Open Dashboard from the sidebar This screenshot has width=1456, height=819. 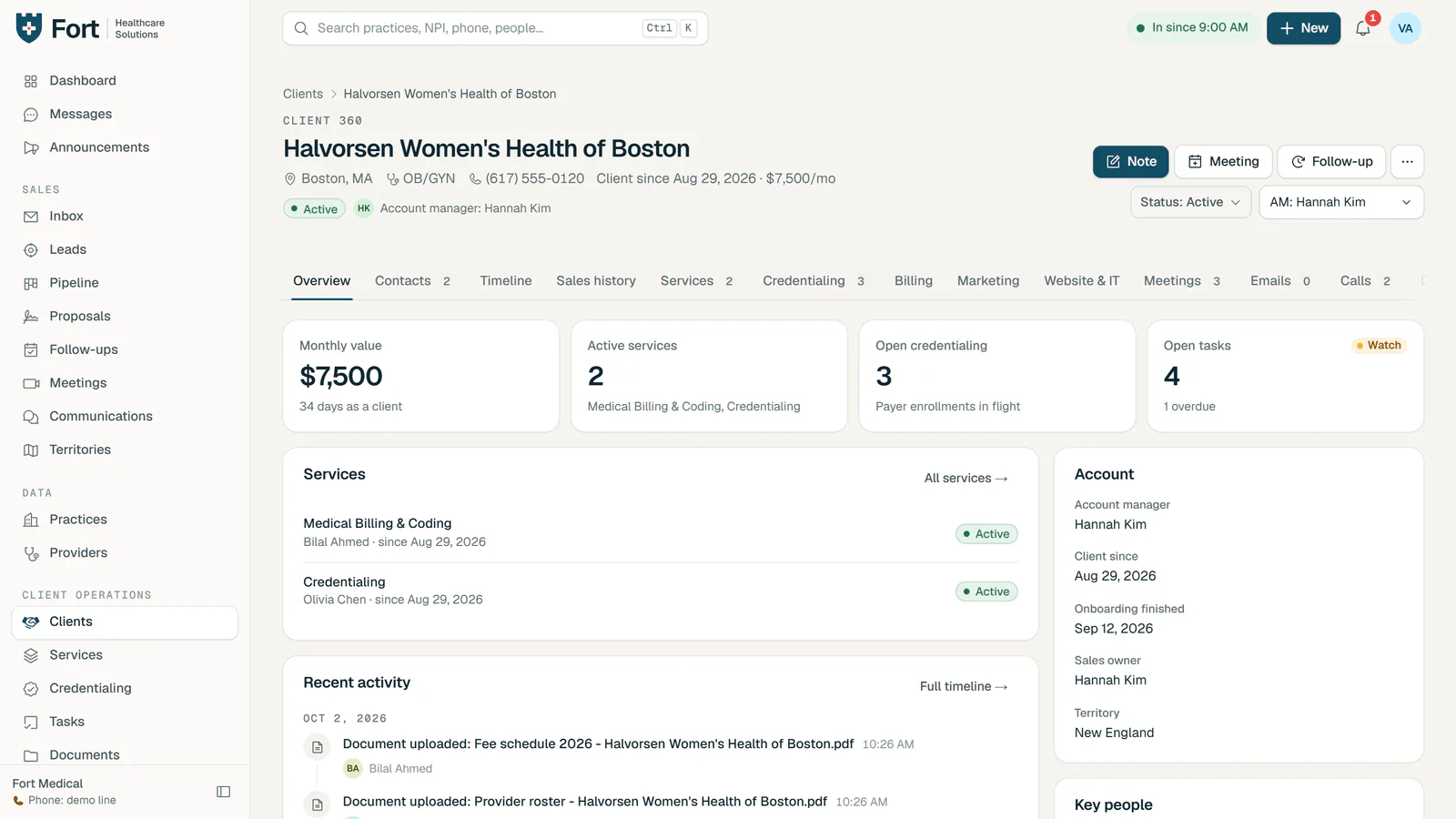125,81
